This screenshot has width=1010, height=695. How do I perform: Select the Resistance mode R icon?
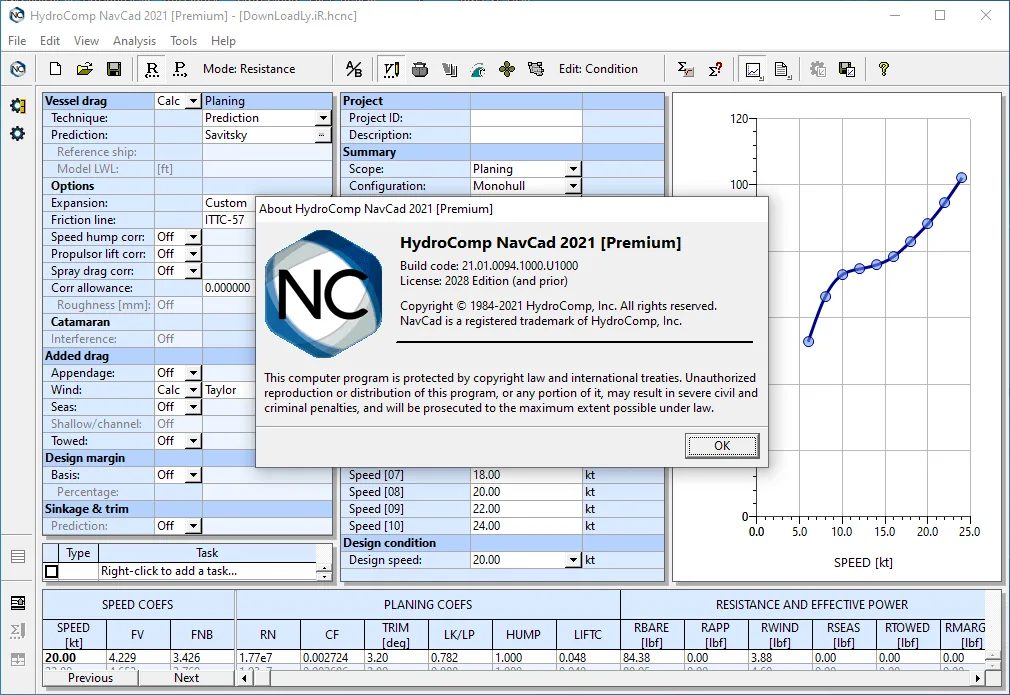click(x=152, y=69)
